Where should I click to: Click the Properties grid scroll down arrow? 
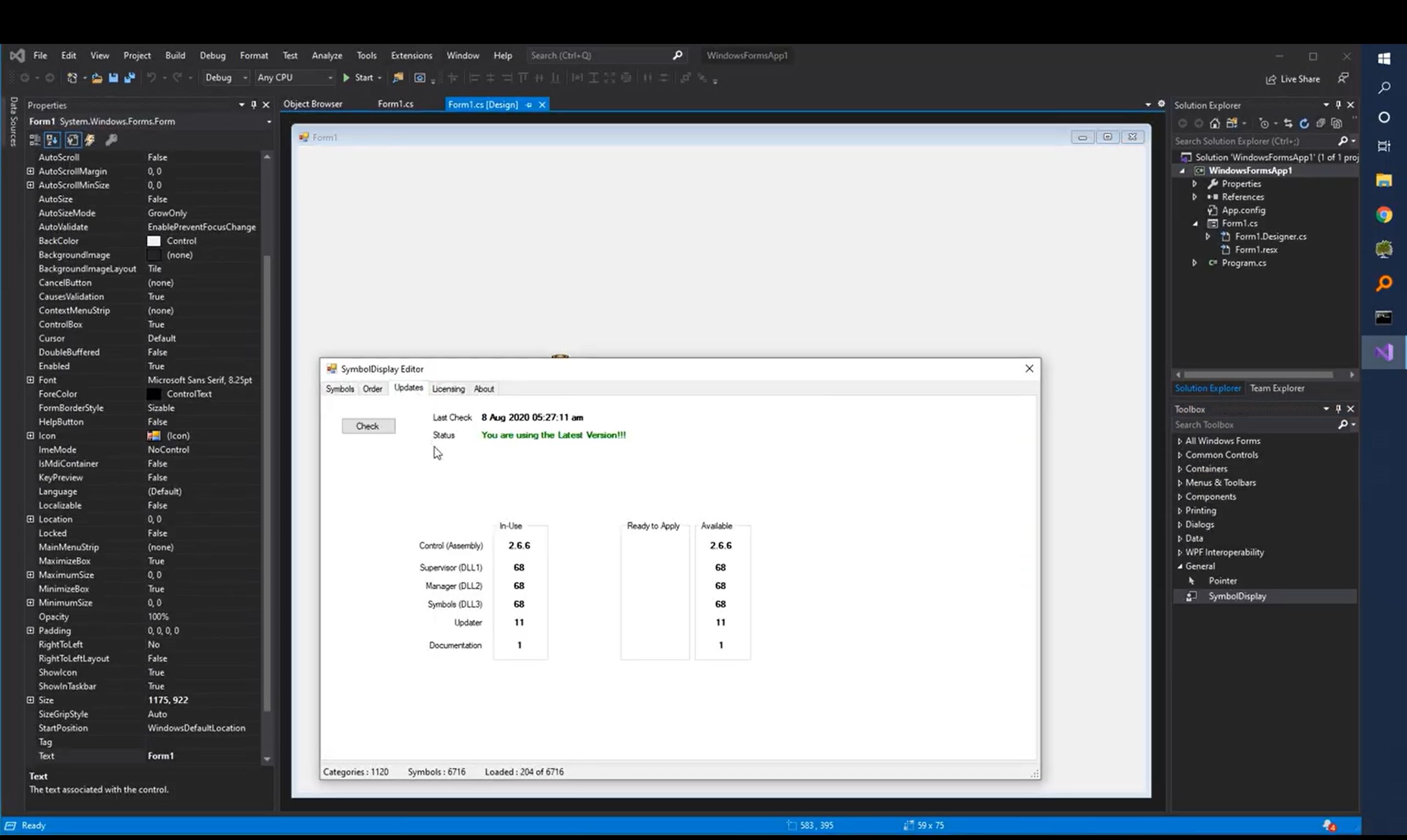(x=267, y=759)
